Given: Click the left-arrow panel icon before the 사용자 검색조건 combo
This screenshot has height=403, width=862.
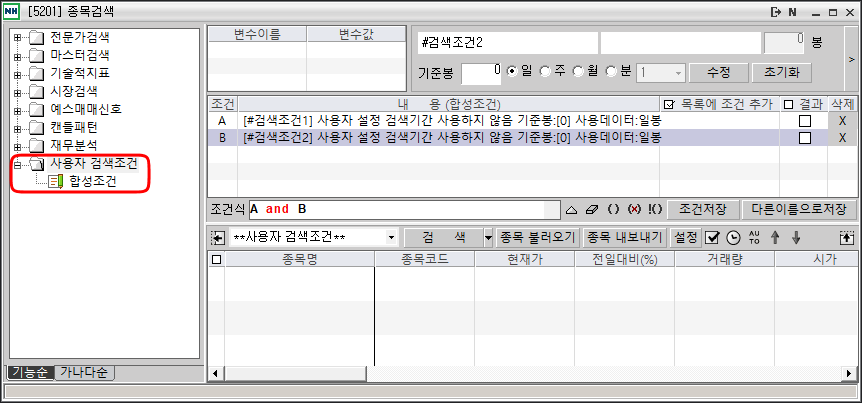Looking at the screenshot, I should [x=218, y=238].
